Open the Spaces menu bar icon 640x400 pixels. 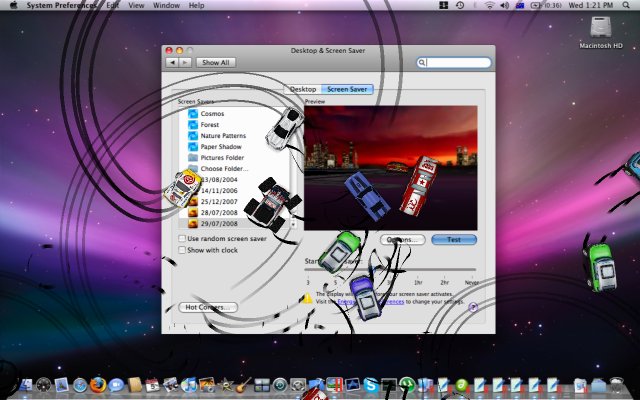pyautogui.click(x=444, y=5)
